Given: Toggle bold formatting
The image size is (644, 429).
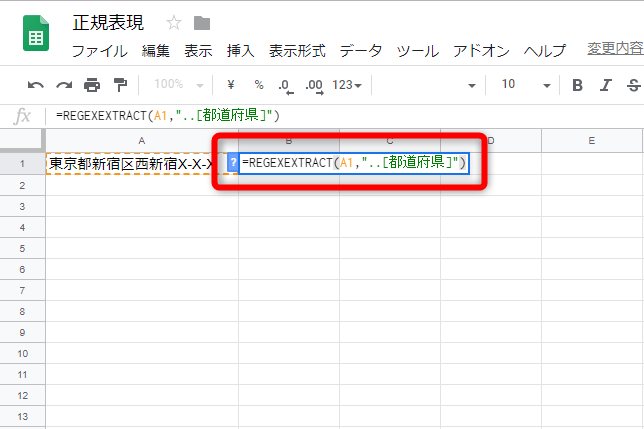Looking at the screenshot, I should coord(577,85).
